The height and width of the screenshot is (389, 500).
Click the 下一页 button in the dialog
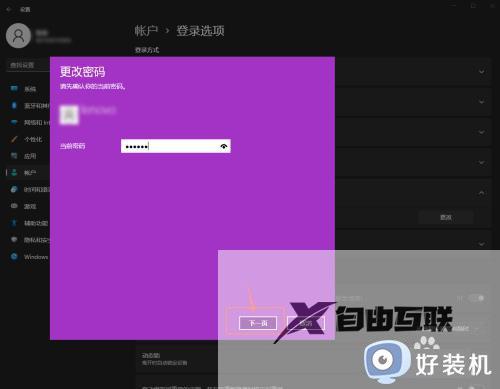(x=258, y=323)
